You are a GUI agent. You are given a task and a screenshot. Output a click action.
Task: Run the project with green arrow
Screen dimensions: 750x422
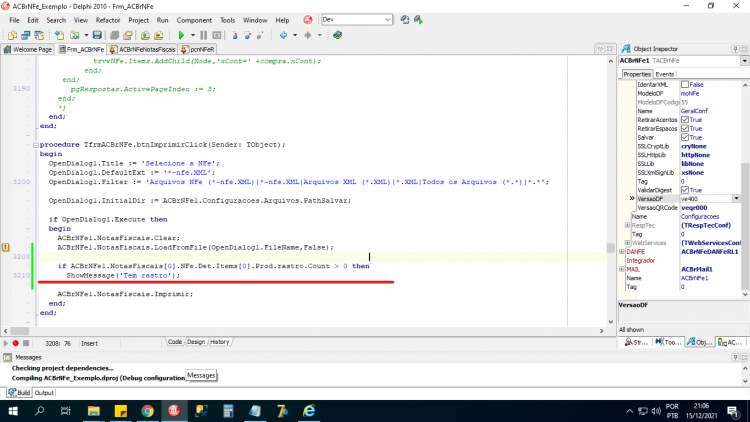click(x=181, y=35)
